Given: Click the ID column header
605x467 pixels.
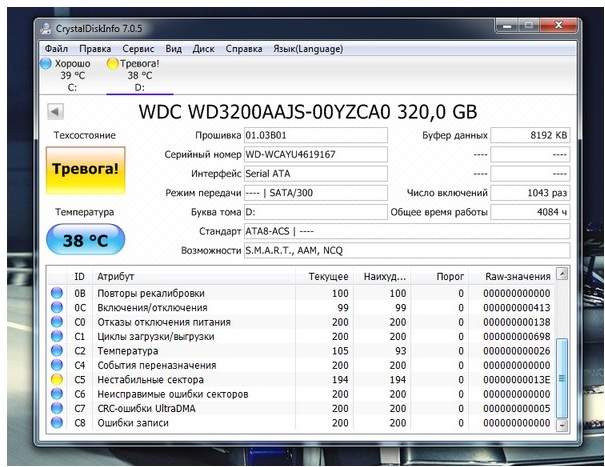Looking at the screenshot, I should (x=79, y=276).
